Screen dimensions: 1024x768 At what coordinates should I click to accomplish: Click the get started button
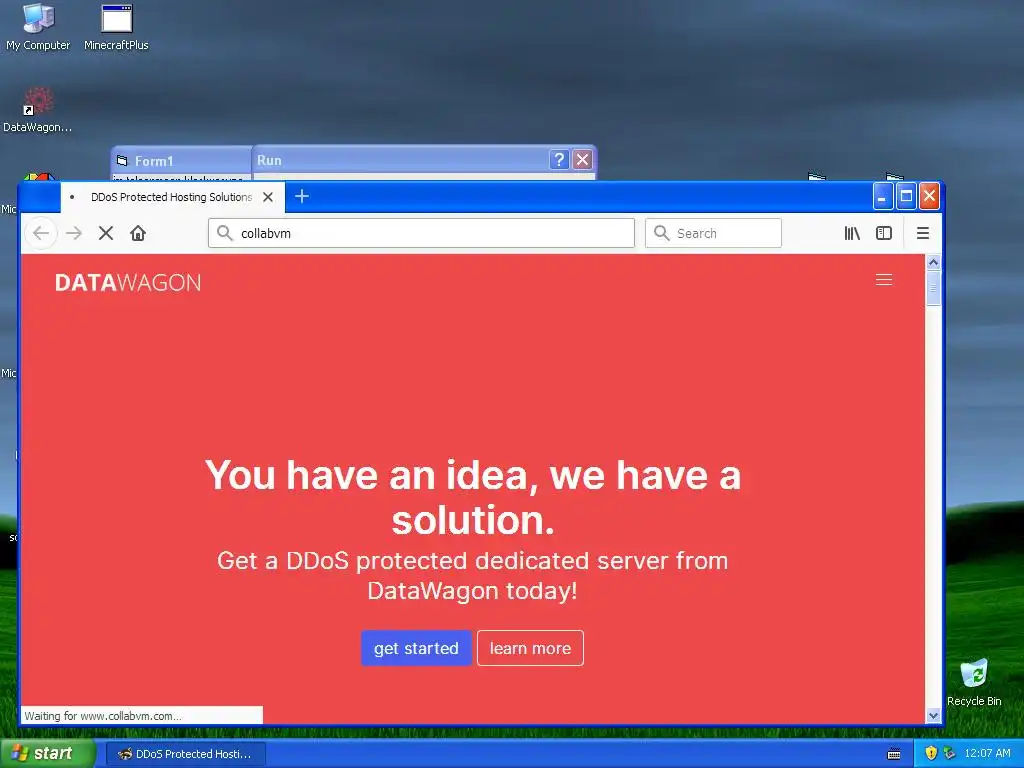click(x=416, y=648)
